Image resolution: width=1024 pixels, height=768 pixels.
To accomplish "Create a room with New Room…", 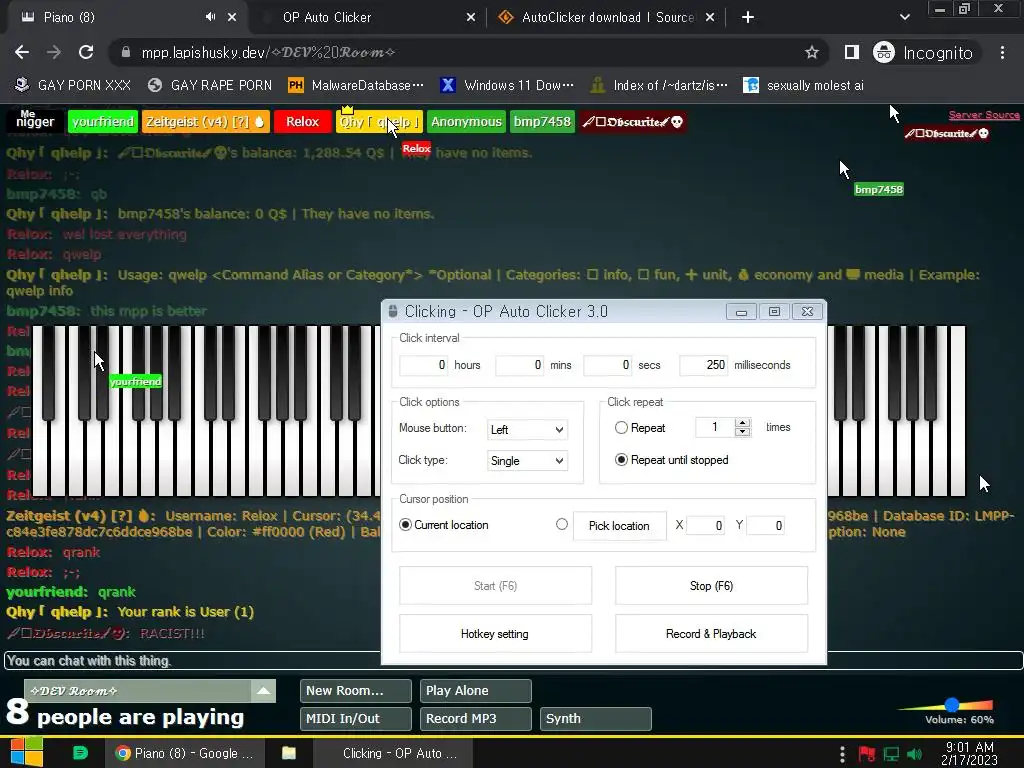I will 356,690.
